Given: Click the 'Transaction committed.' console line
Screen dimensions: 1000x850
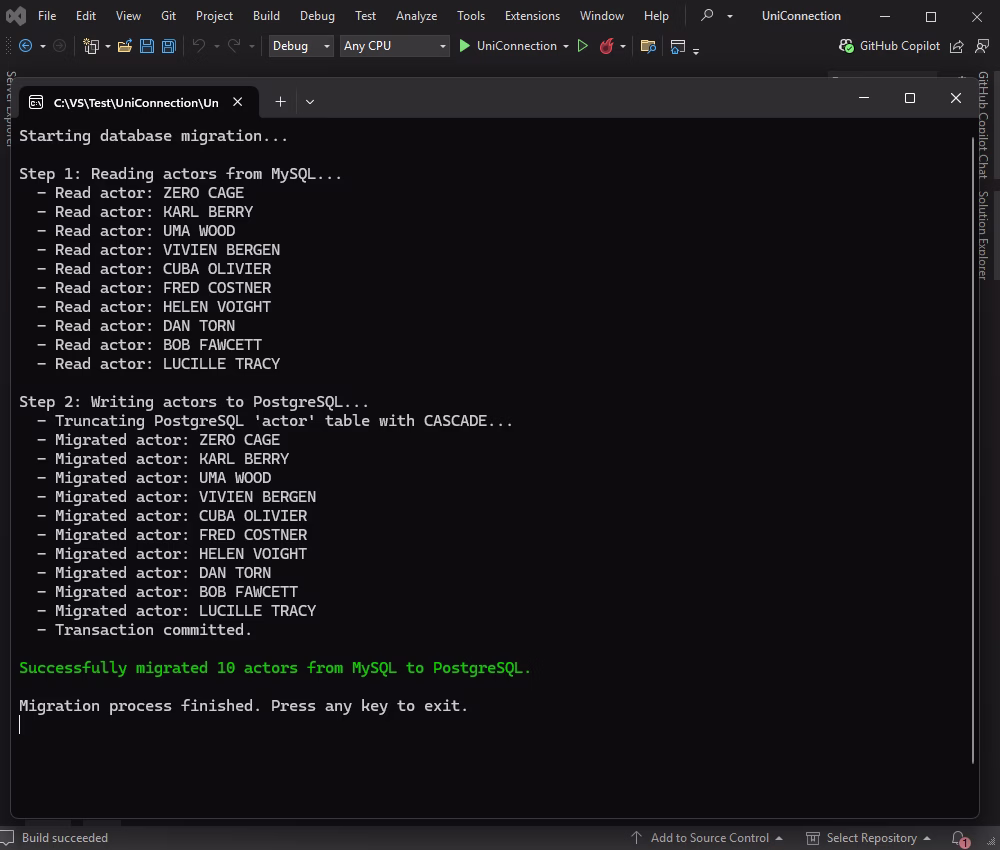Looking at the screenshot, I should coord(153,630).
